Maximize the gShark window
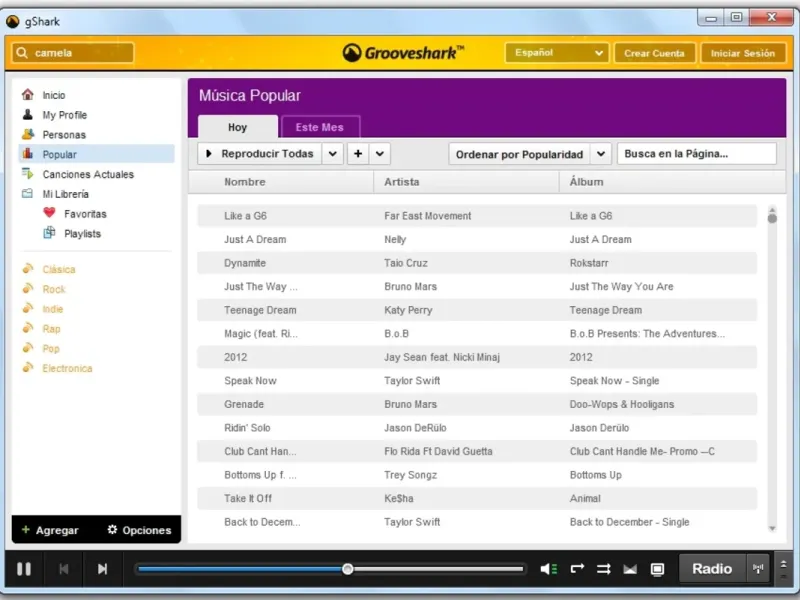 (x=736, y=17)
